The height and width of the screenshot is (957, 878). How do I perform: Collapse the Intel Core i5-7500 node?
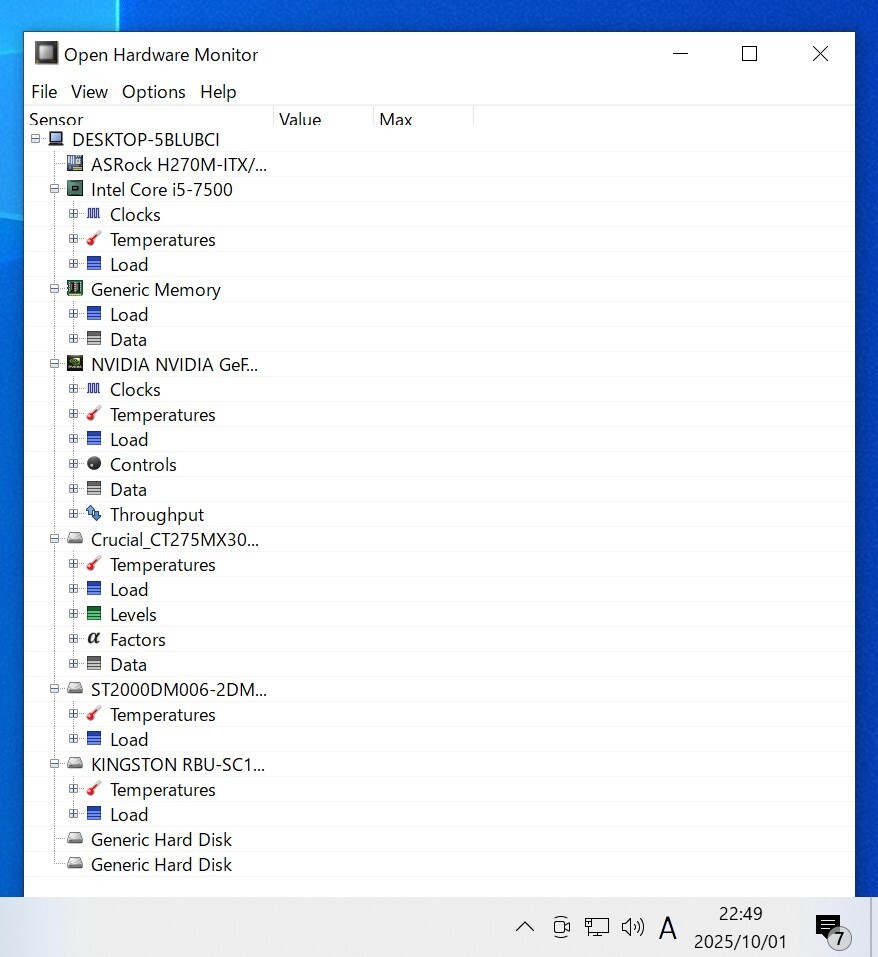54,189
